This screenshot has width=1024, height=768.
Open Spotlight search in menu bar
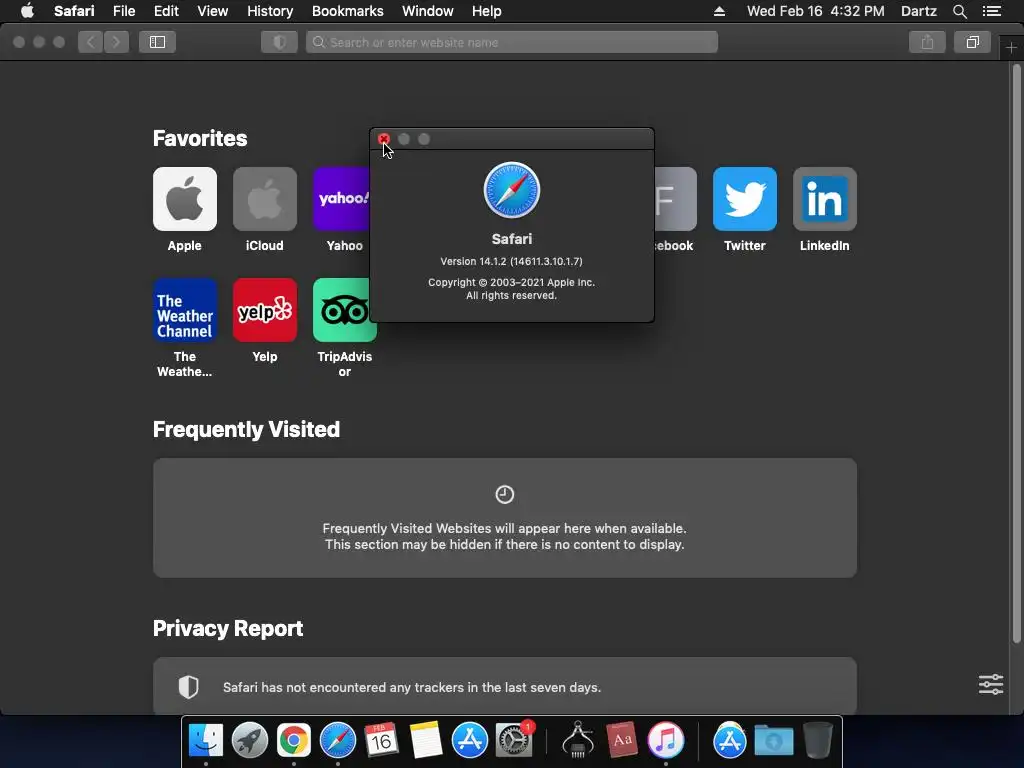click(959, 11)
